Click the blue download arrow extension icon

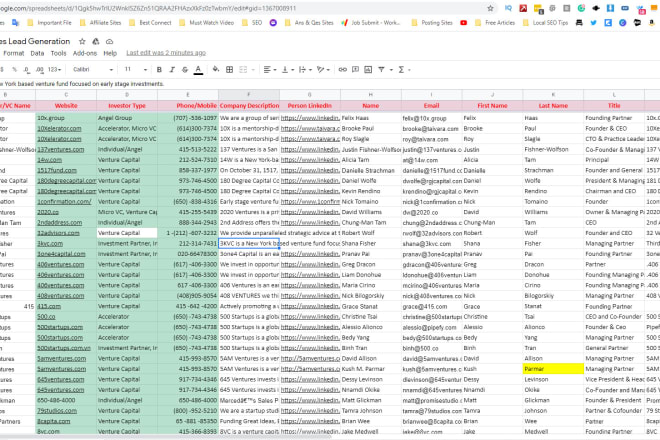[x=610, y=8]
